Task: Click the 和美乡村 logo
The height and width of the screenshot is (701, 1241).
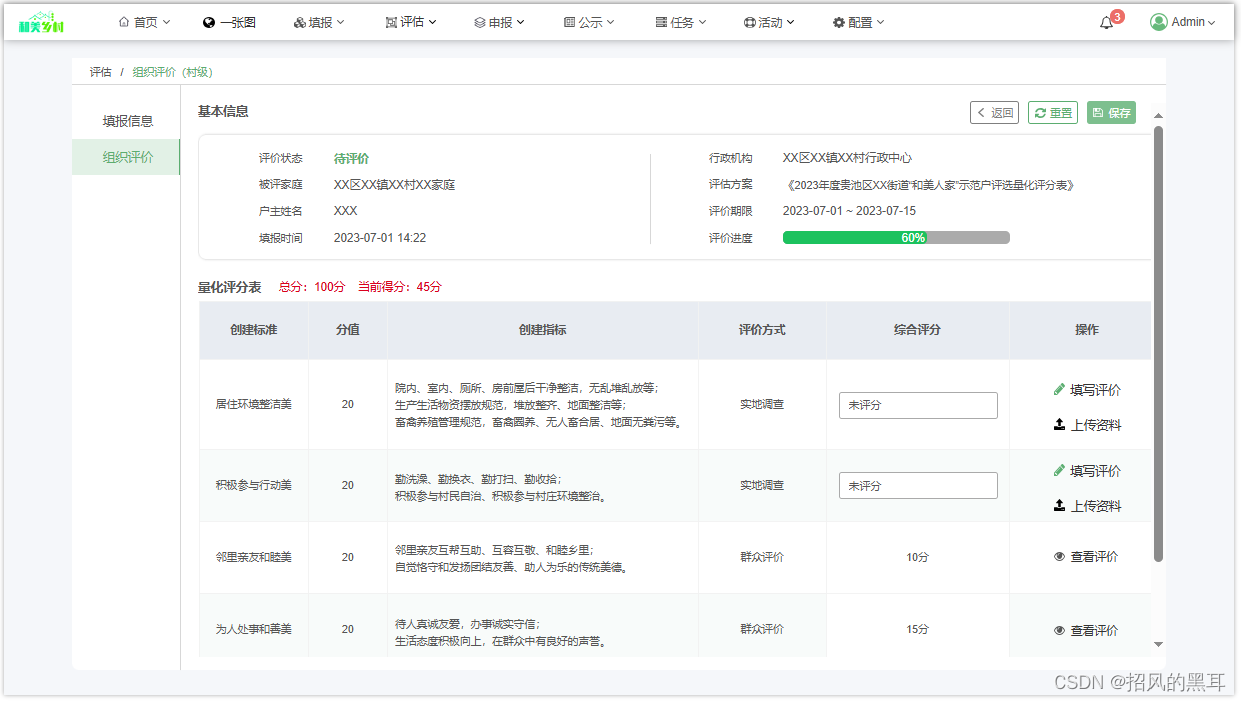Action: pyautogui.click(x=41, y=22)
